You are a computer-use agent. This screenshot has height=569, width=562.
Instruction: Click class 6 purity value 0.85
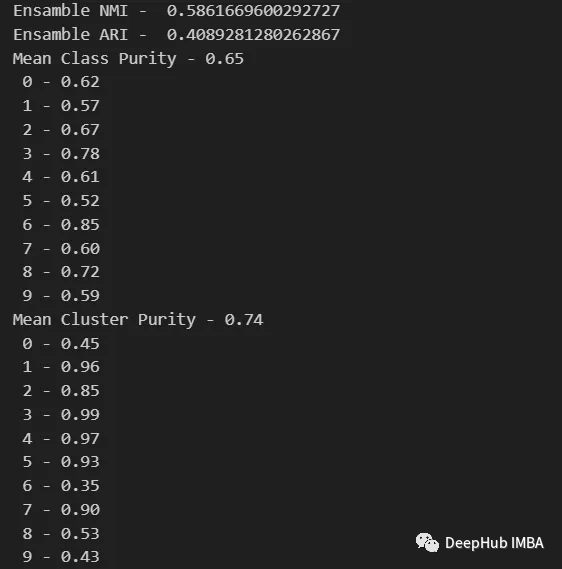tap(80, 225)
